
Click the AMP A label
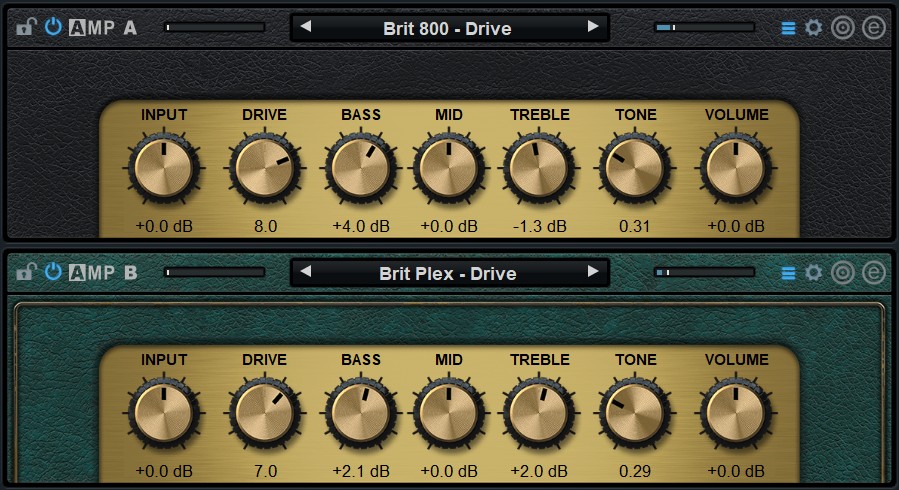point(103,28)
